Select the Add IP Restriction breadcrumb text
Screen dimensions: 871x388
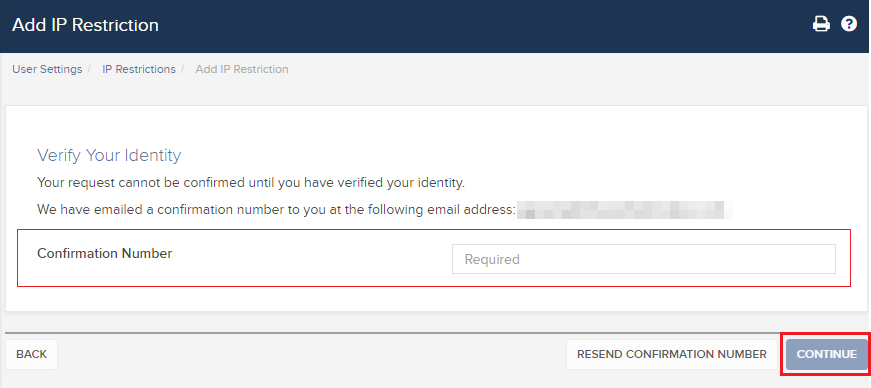[242, 69]
